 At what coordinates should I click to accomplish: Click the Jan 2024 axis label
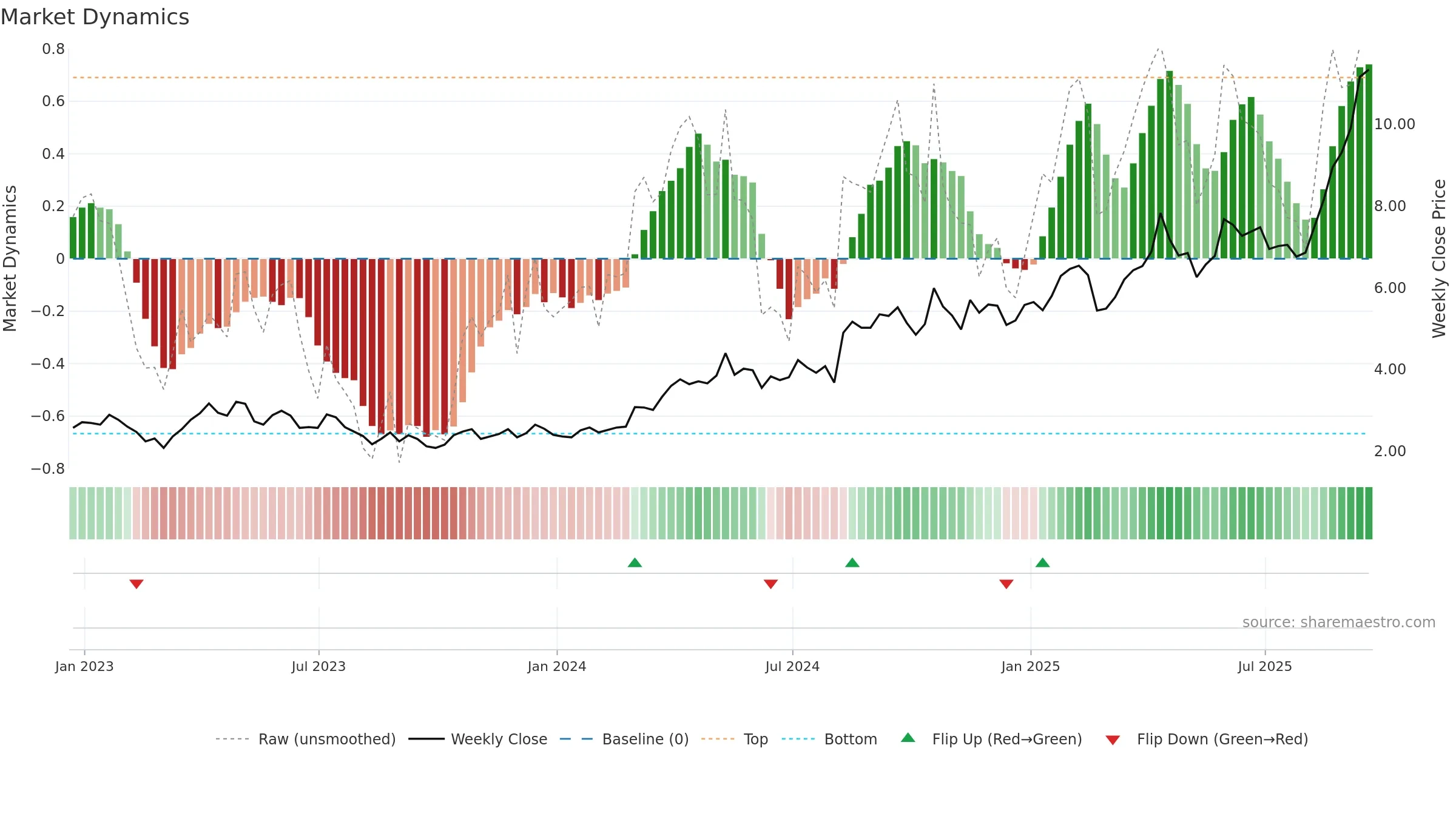coord(557,666)
